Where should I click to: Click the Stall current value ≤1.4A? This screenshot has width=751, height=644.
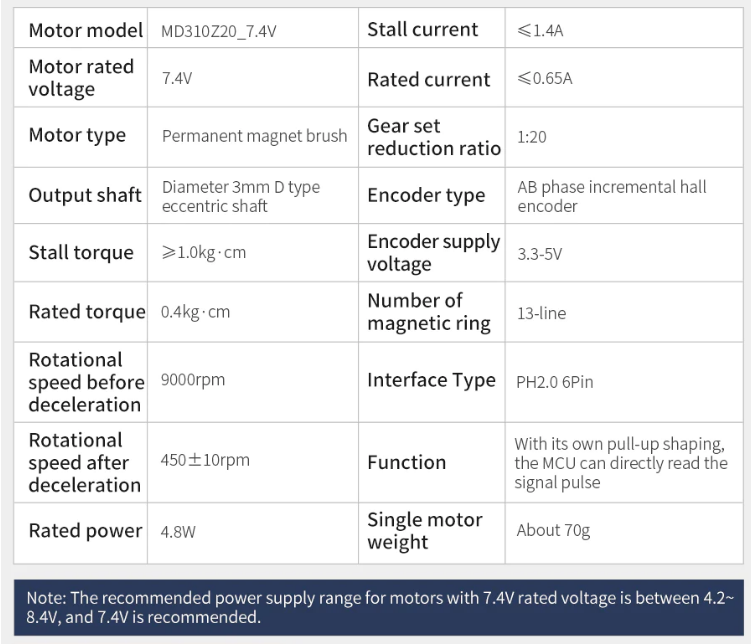click(x=540, y=31)
